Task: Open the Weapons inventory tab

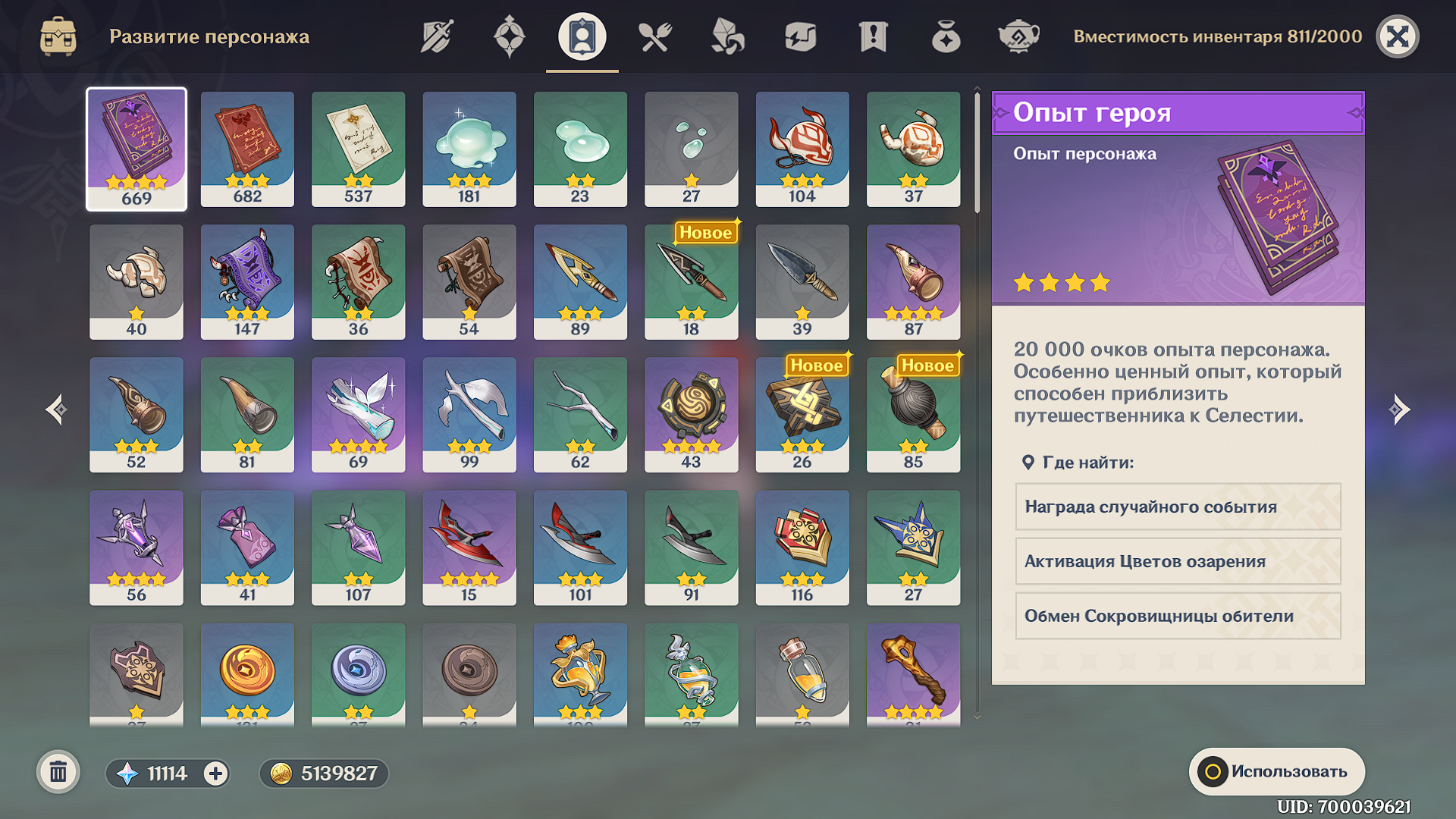Action: click(x=437, y=36)
